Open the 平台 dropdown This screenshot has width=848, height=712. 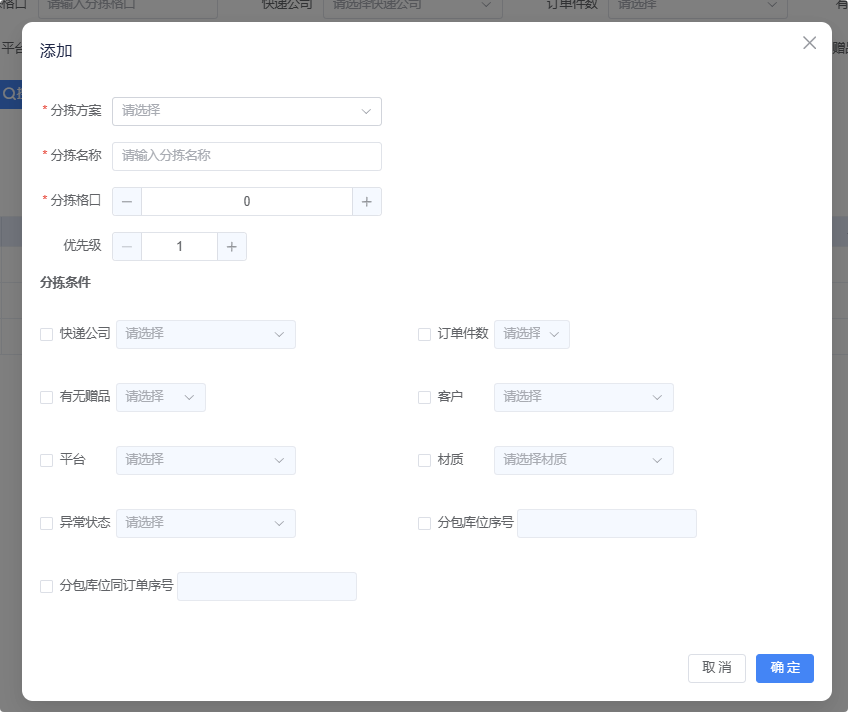(206, 460)
